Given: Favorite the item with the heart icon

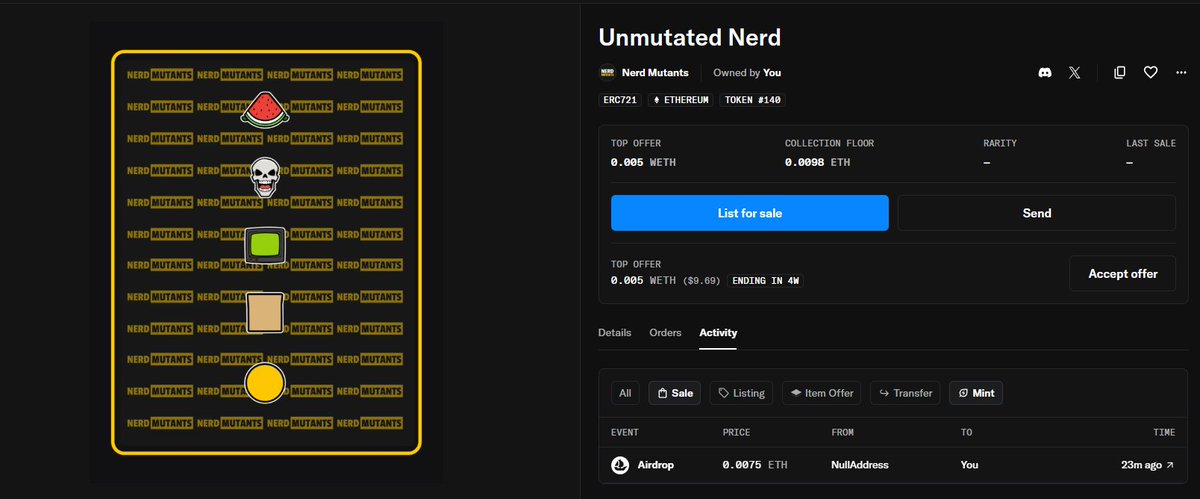Looking at the screenshot, I should [1151, 72].
